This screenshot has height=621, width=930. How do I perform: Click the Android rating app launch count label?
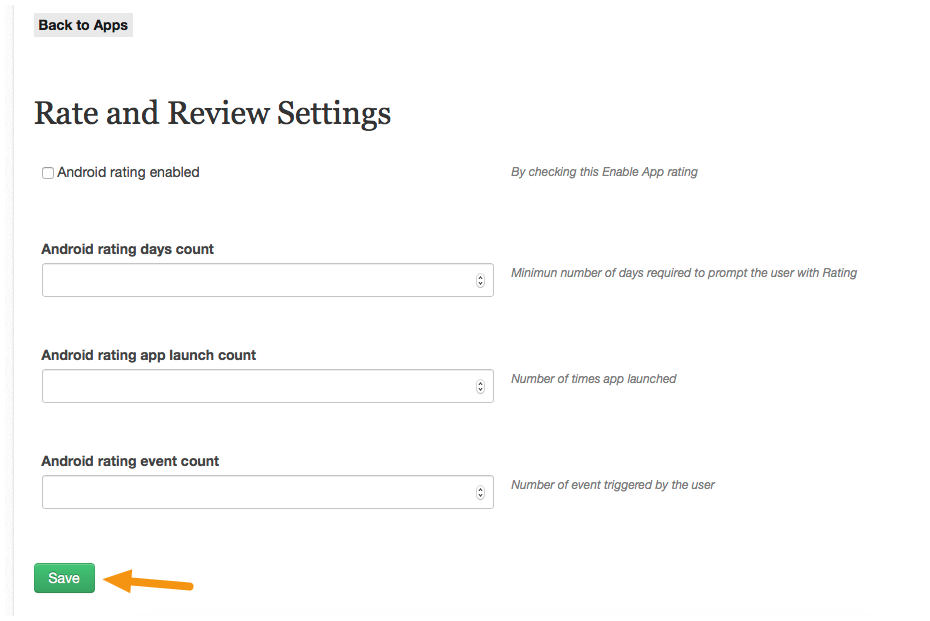click(x=148, y=355)
